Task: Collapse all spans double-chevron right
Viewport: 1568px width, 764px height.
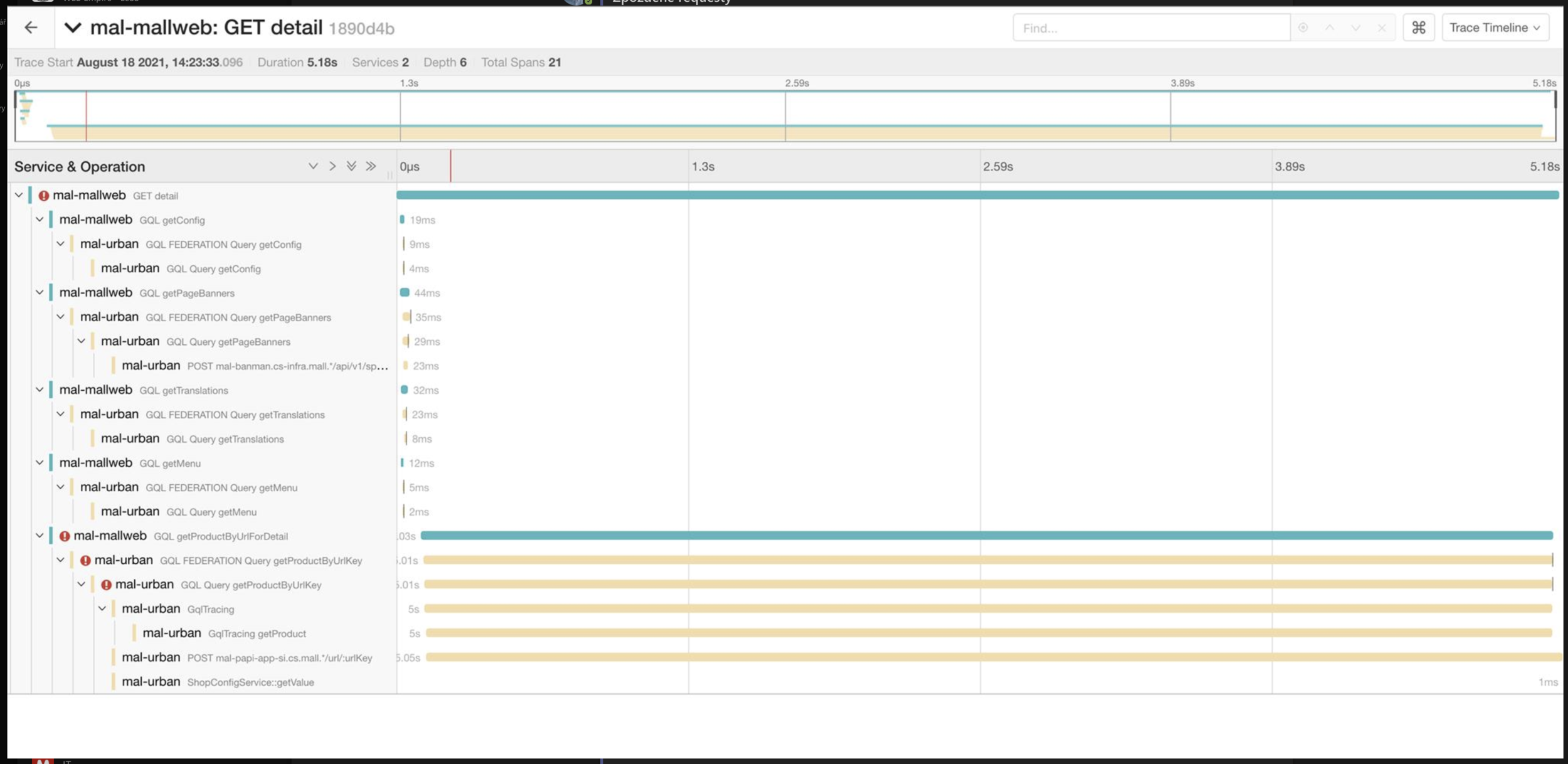Action: coord(371,166)
